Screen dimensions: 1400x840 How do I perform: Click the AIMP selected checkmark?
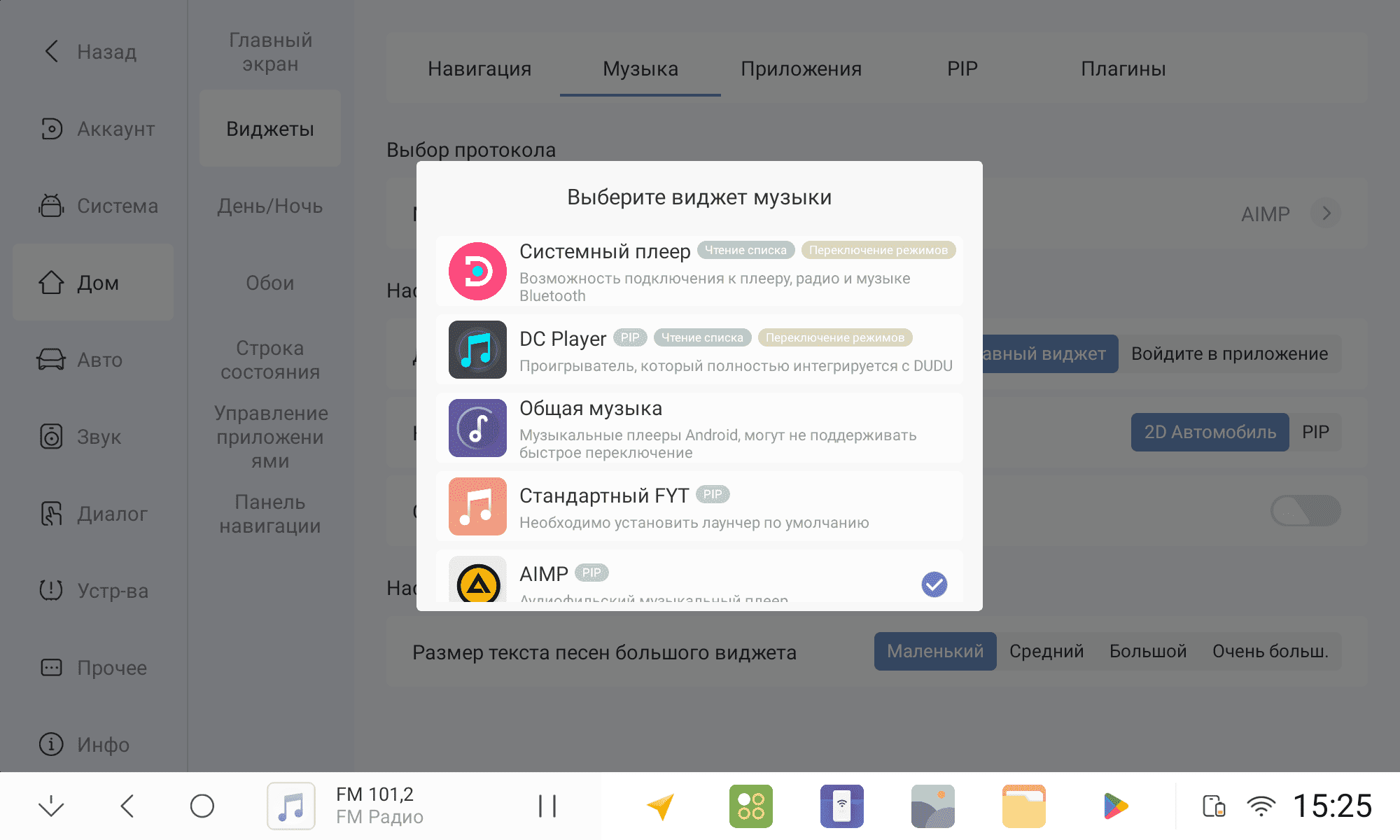point(934,584)
